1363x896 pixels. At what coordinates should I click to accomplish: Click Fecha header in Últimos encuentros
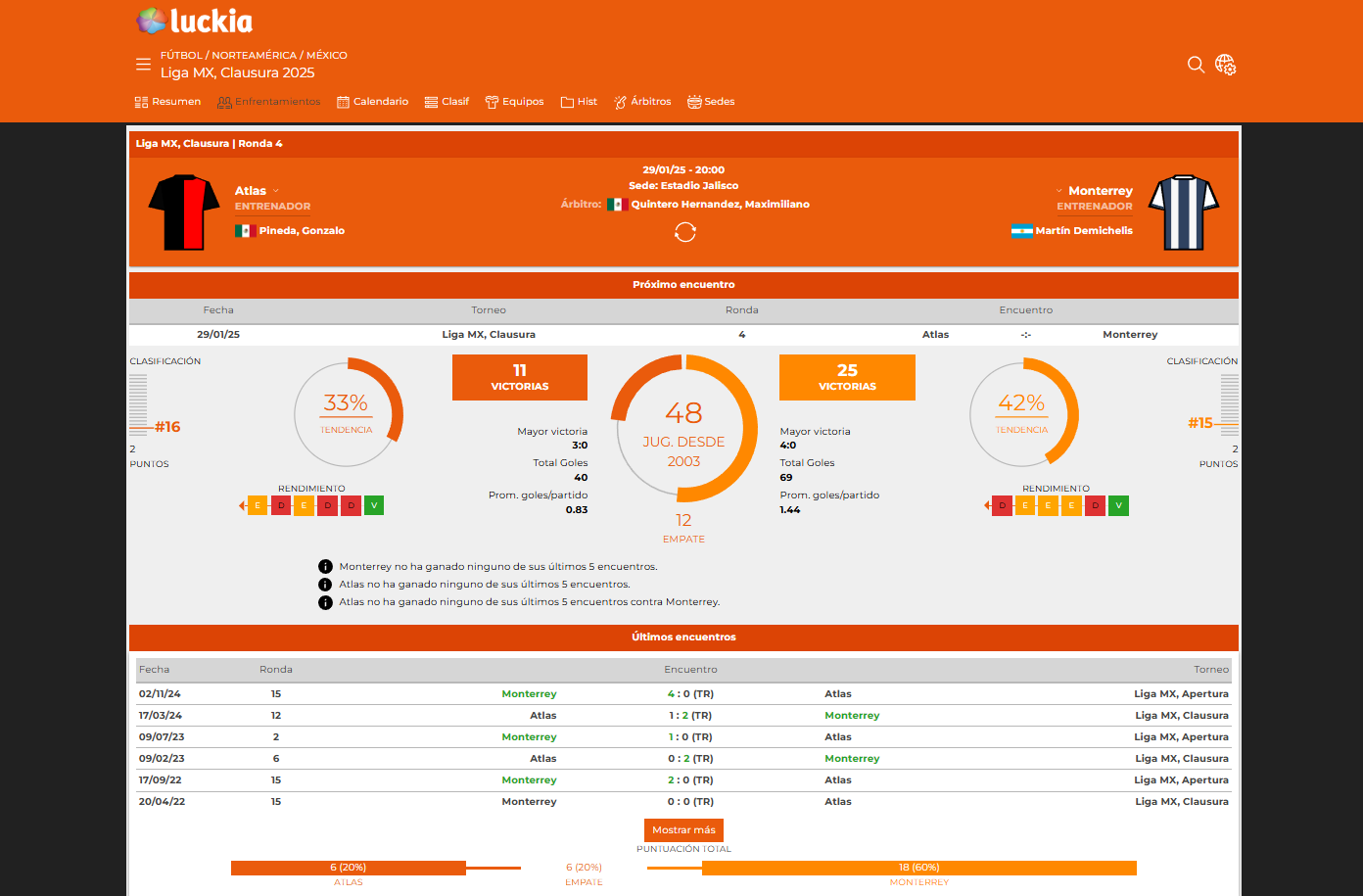click(x=155, y=670)
